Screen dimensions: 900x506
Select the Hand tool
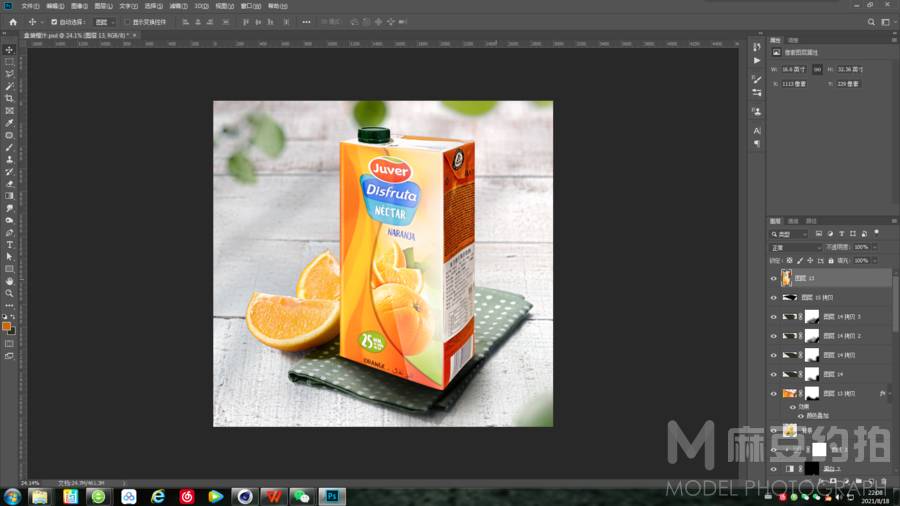(x=9, y=281)
